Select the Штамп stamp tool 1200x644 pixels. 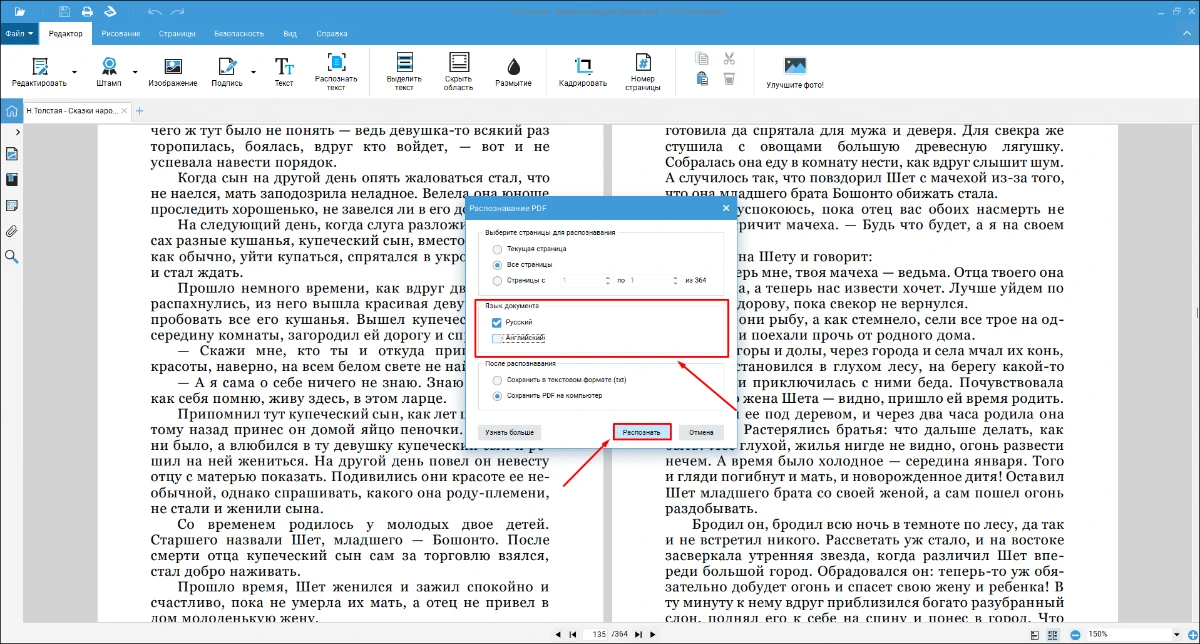tap(108, 72)
